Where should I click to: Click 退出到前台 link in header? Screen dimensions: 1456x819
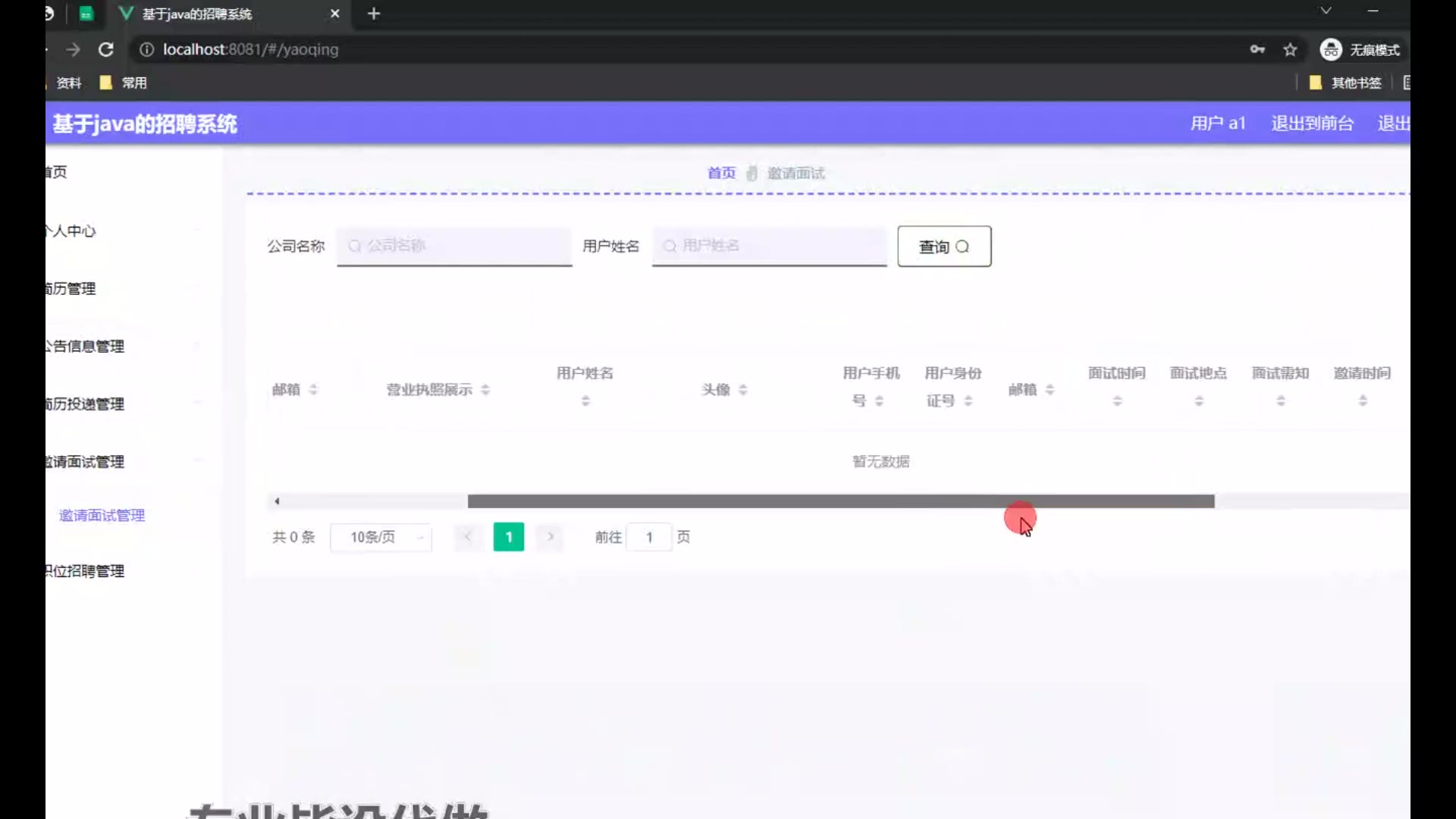tap(1312, 123)
